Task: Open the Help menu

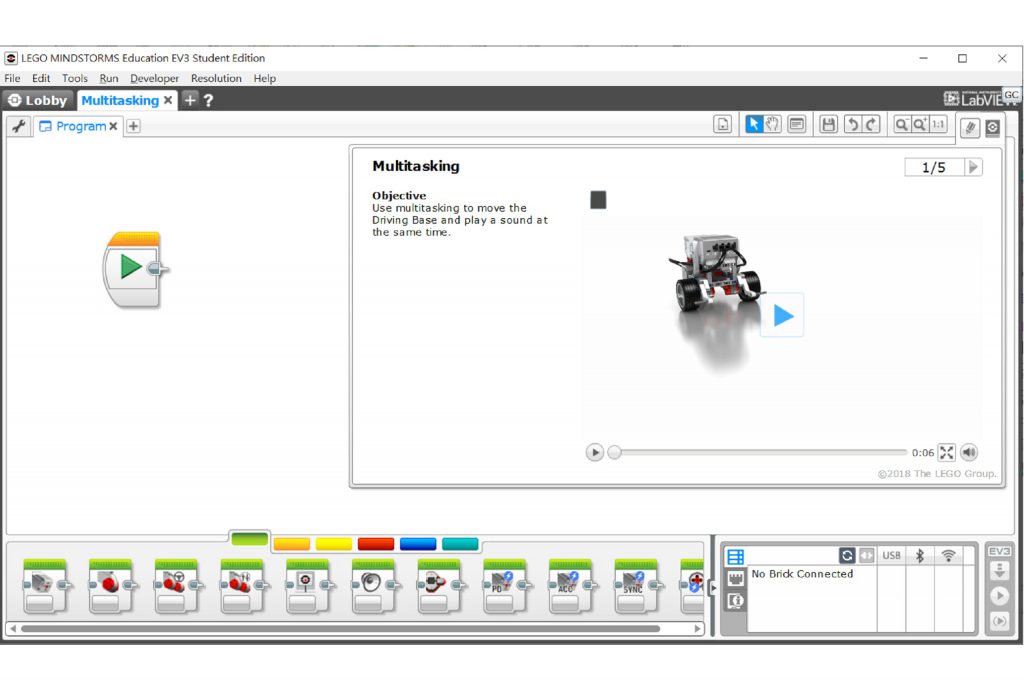Action: pyautogui.click(x=264, y=78)
